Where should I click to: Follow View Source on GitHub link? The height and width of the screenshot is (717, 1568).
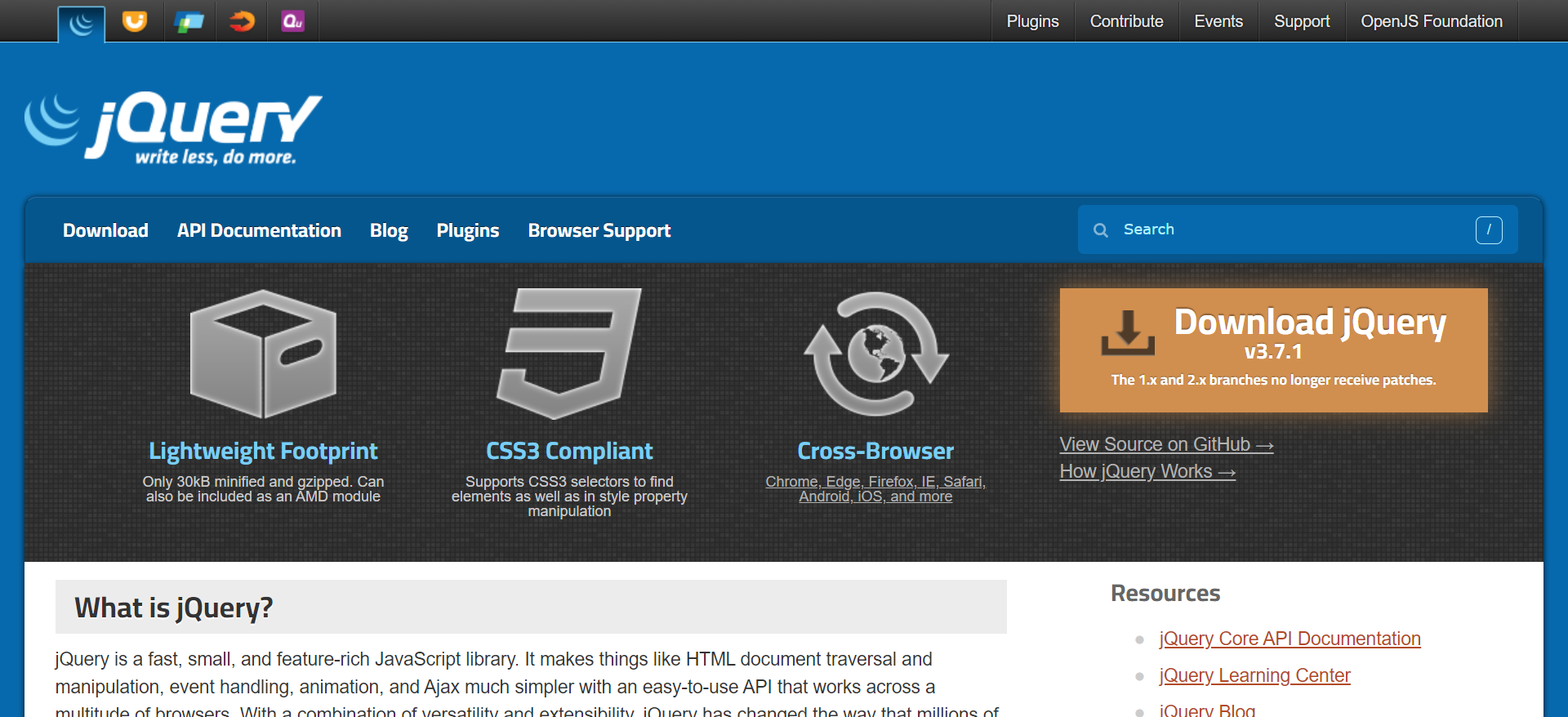1166,444
